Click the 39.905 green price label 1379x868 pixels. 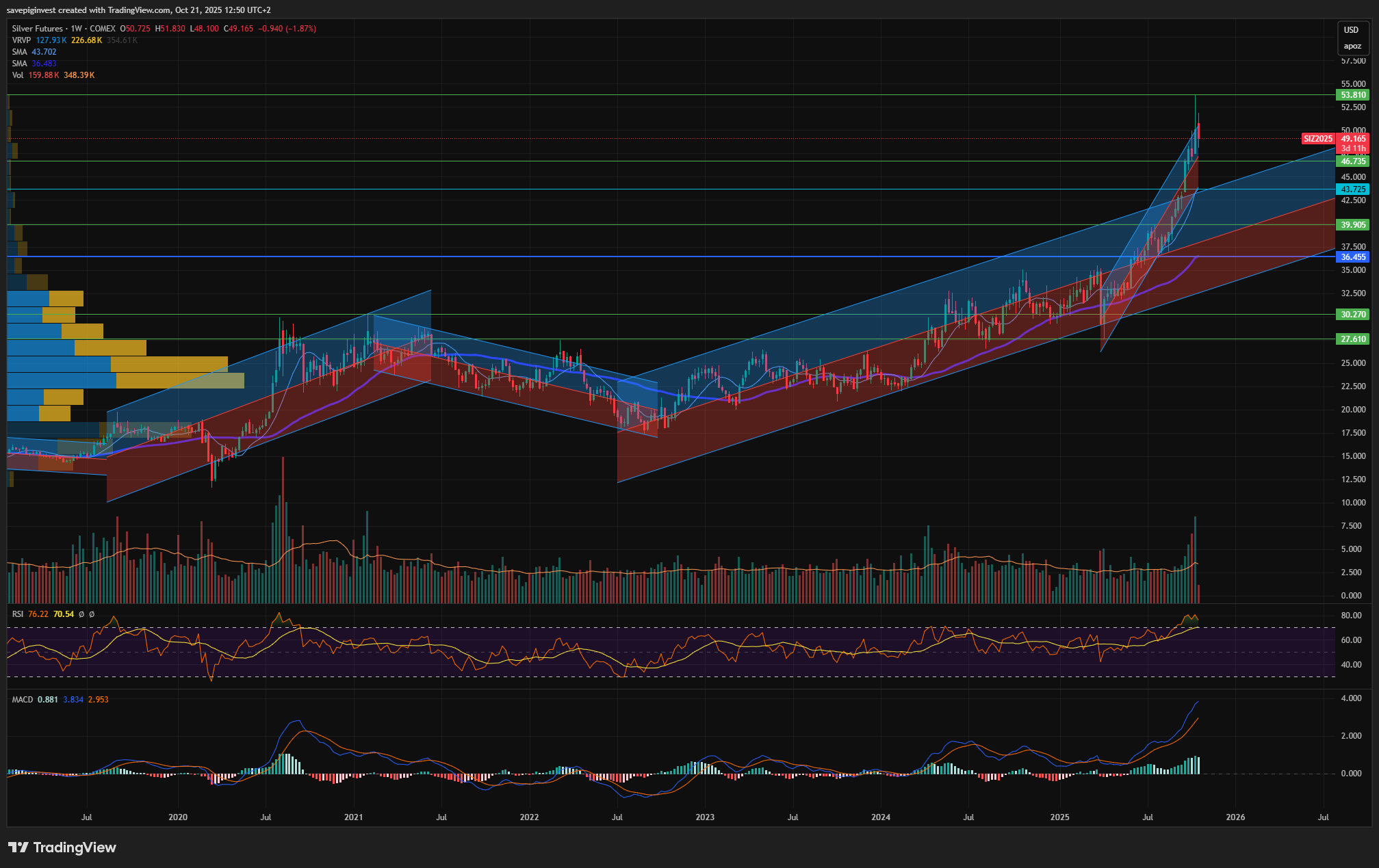(1353, 225)
